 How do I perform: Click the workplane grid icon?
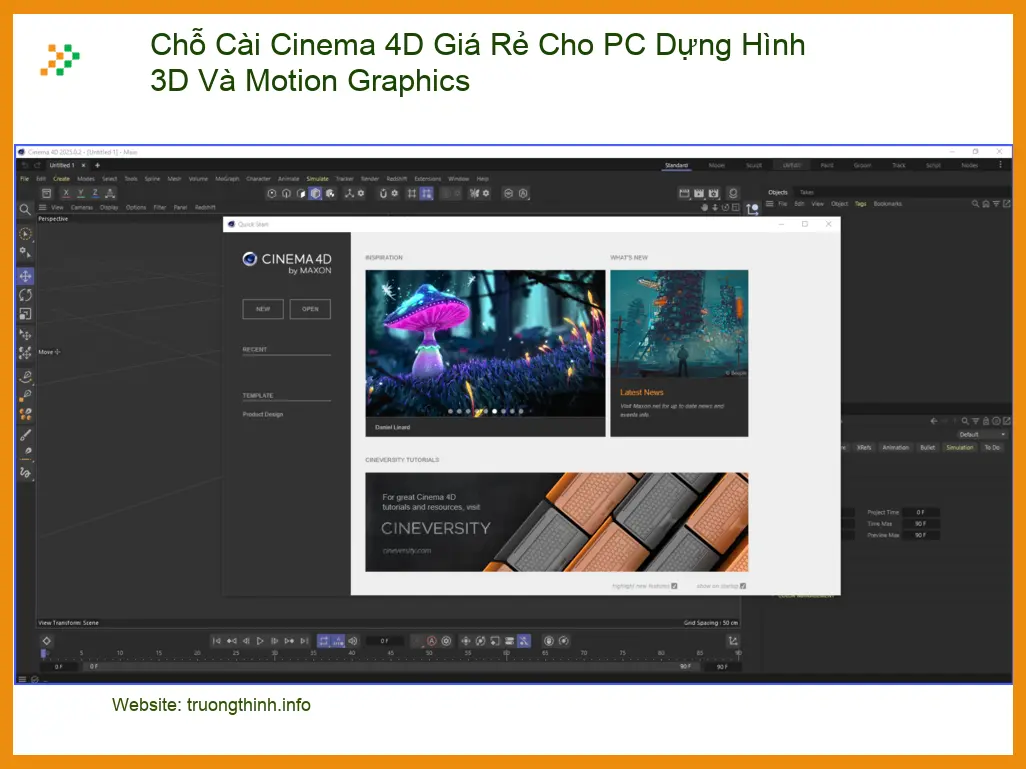412,193
